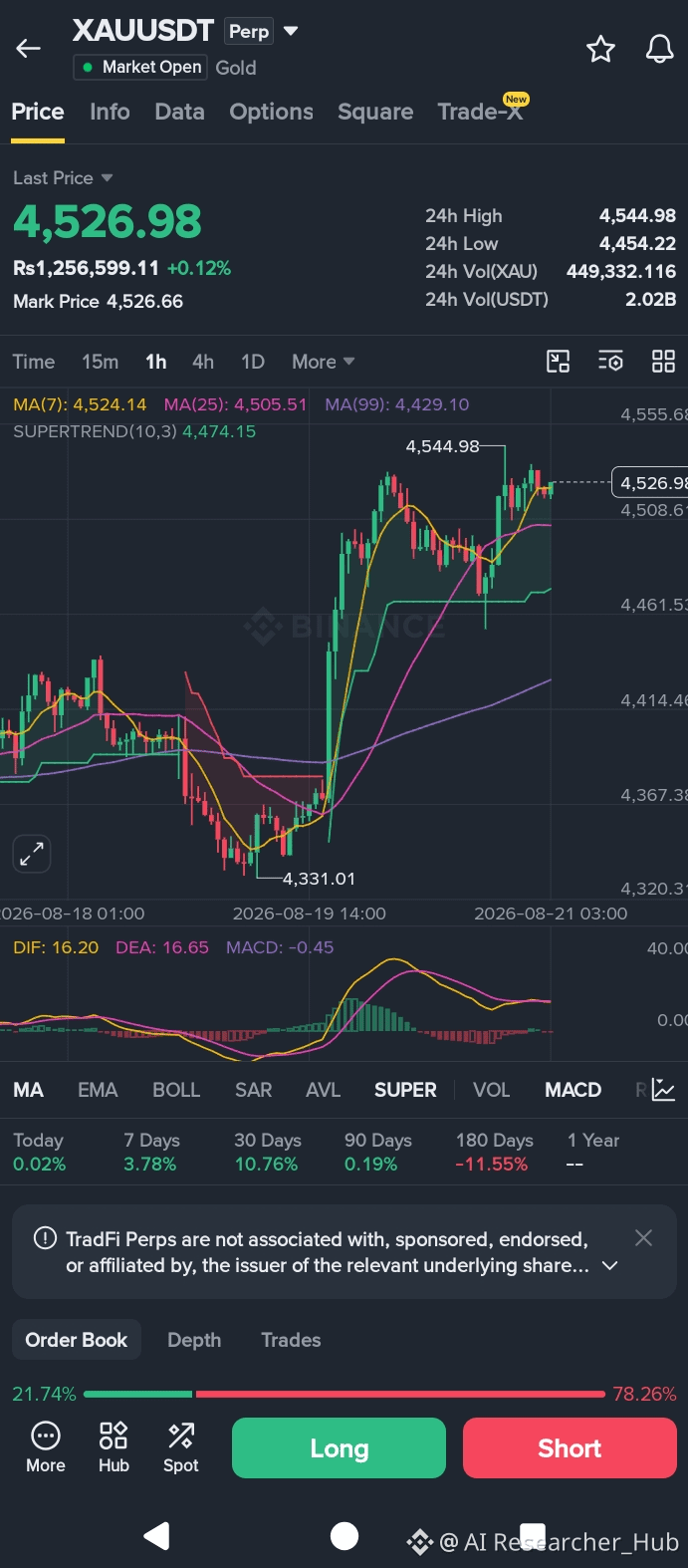Open the Options tab
The width and height of the screenshot is (688, 1568).
tap(272, 112)
